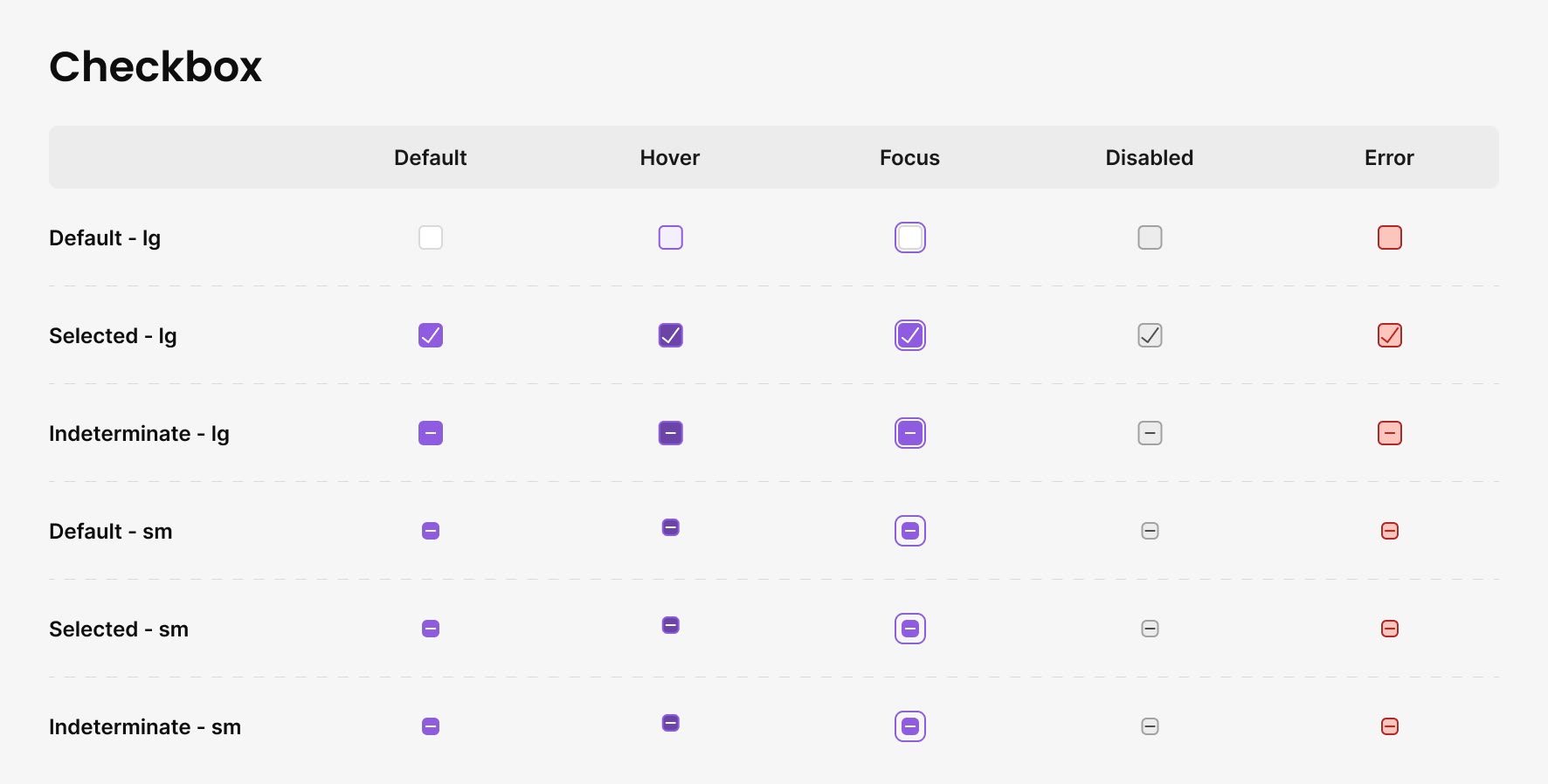Click the Error column header

pos(1389,158)
